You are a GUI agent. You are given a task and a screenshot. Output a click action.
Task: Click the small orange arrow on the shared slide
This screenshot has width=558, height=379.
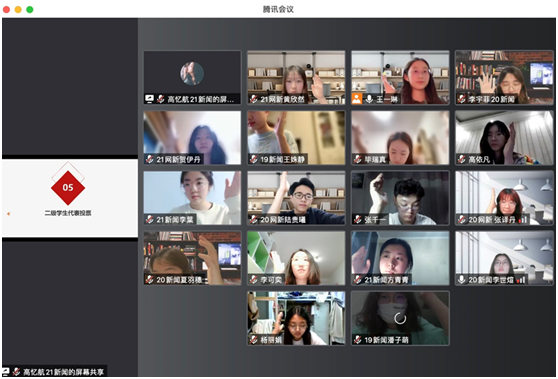coord(8,214)
